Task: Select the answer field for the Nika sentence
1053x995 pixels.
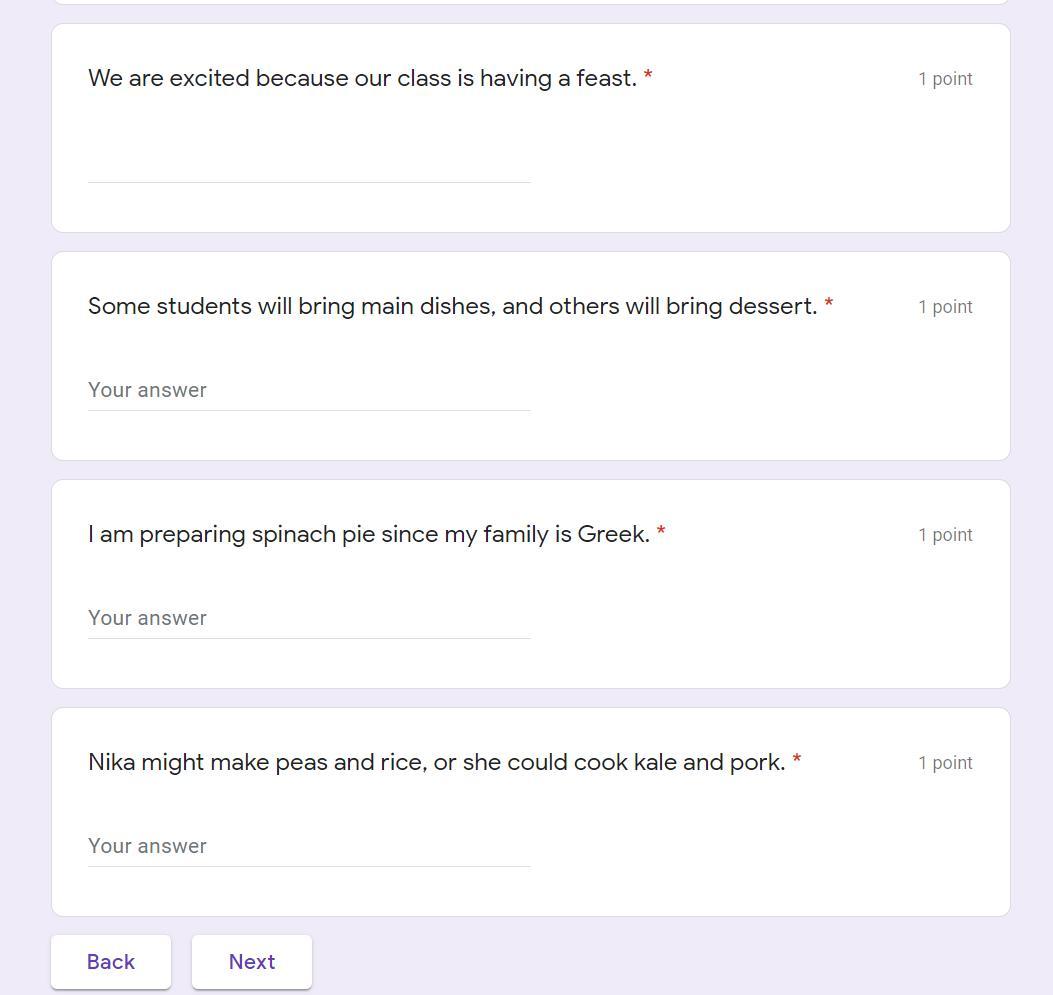Action: [x=309, y=847]
